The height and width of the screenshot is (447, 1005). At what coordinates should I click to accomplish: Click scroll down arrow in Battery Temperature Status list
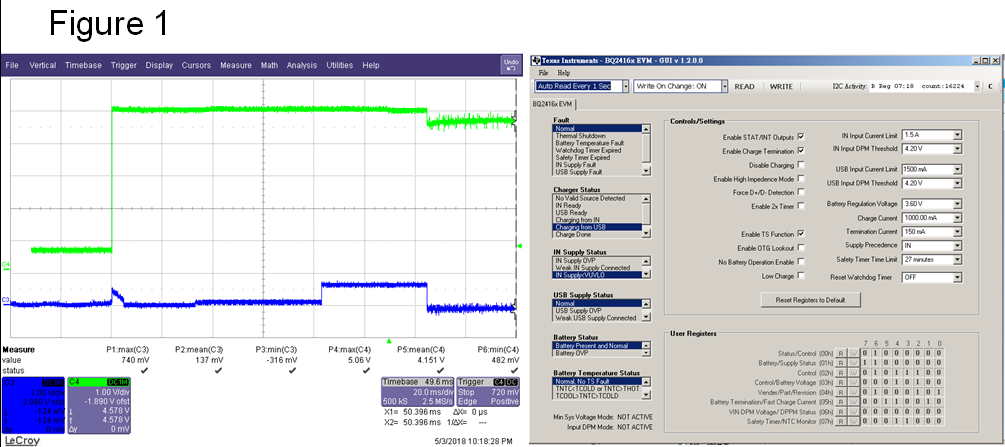645,394
